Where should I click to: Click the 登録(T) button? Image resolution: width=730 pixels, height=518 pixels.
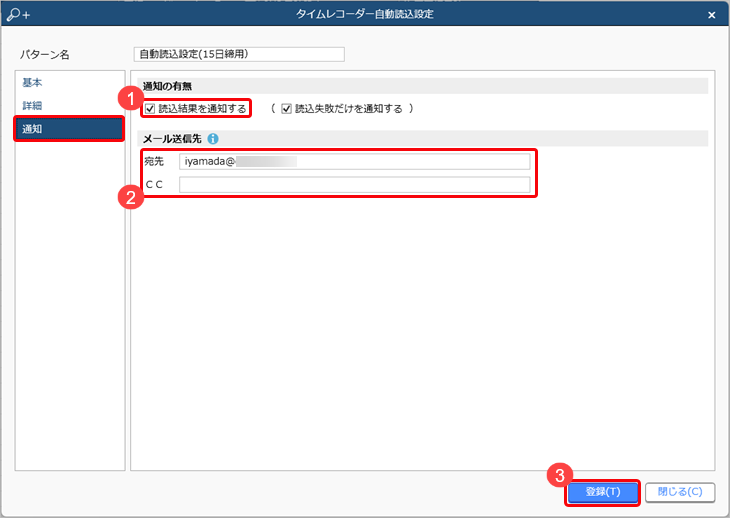[x=603, y=492]
